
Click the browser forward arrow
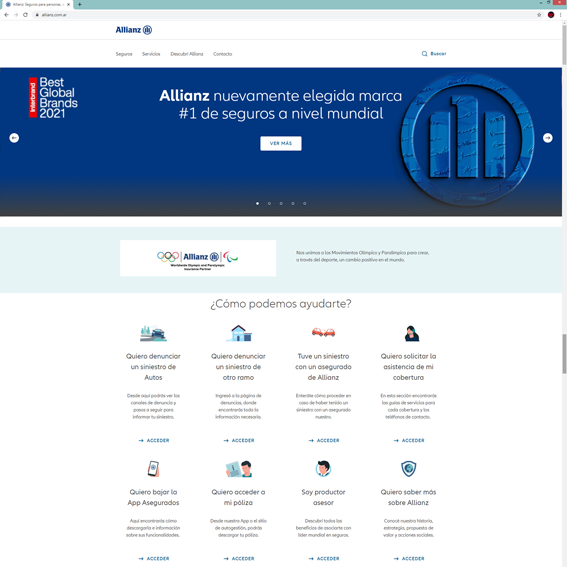point(16,15)
